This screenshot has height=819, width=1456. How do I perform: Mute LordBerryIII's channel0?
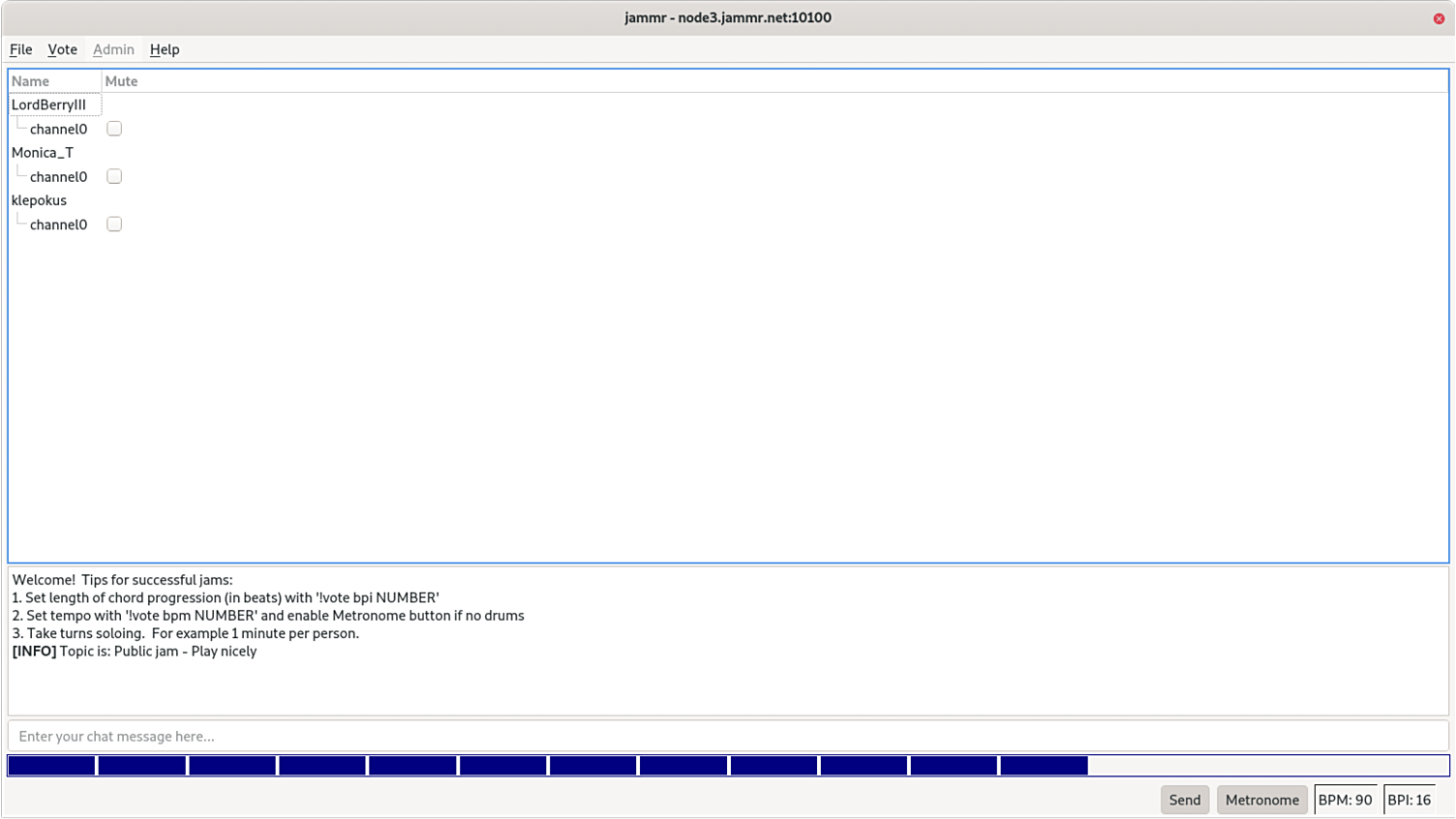click(x=113, y=128)
